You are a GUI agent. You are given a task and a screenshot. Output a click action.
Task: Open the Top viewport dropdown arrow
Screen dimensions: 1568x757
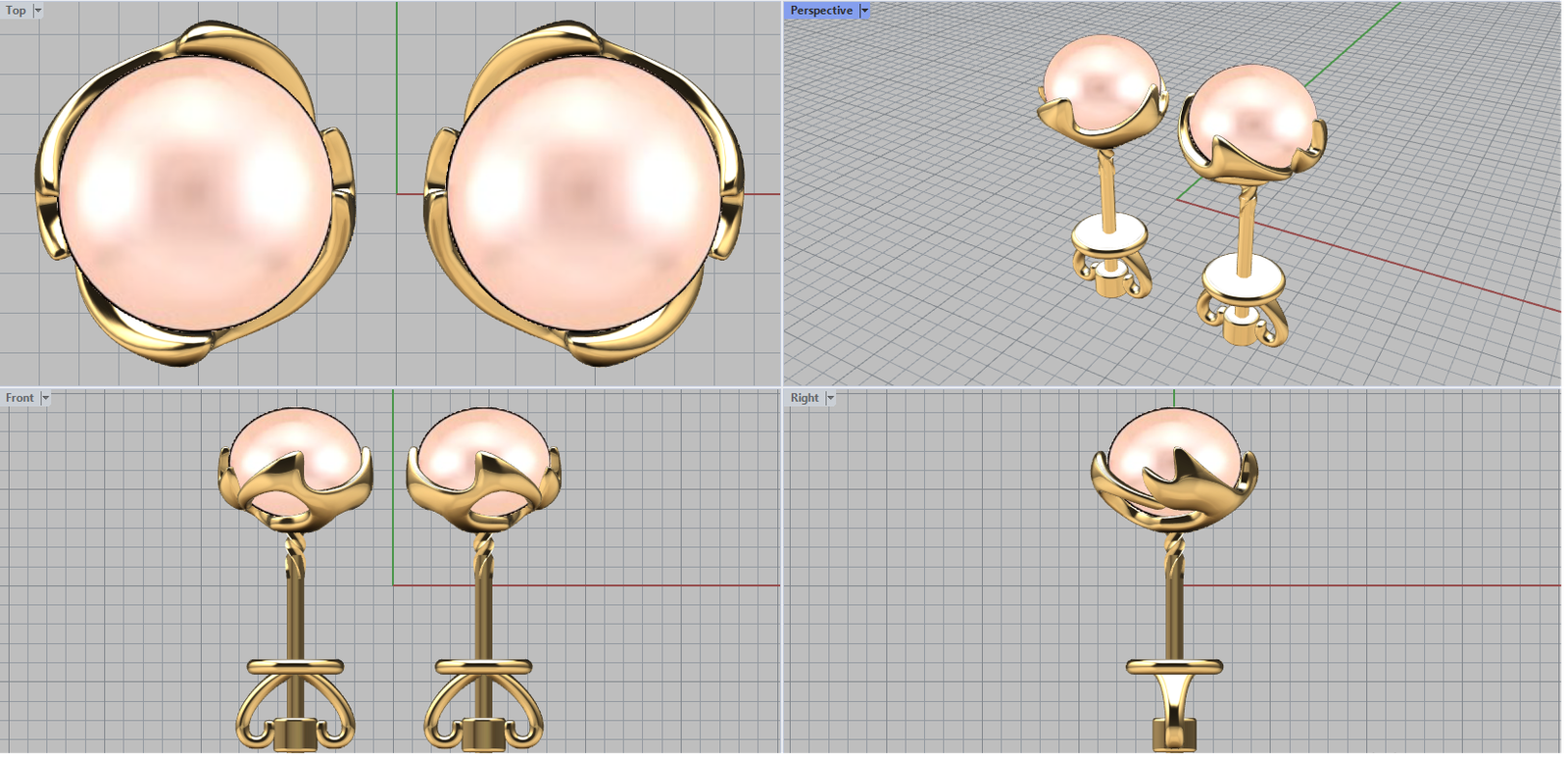click(38, 11)
